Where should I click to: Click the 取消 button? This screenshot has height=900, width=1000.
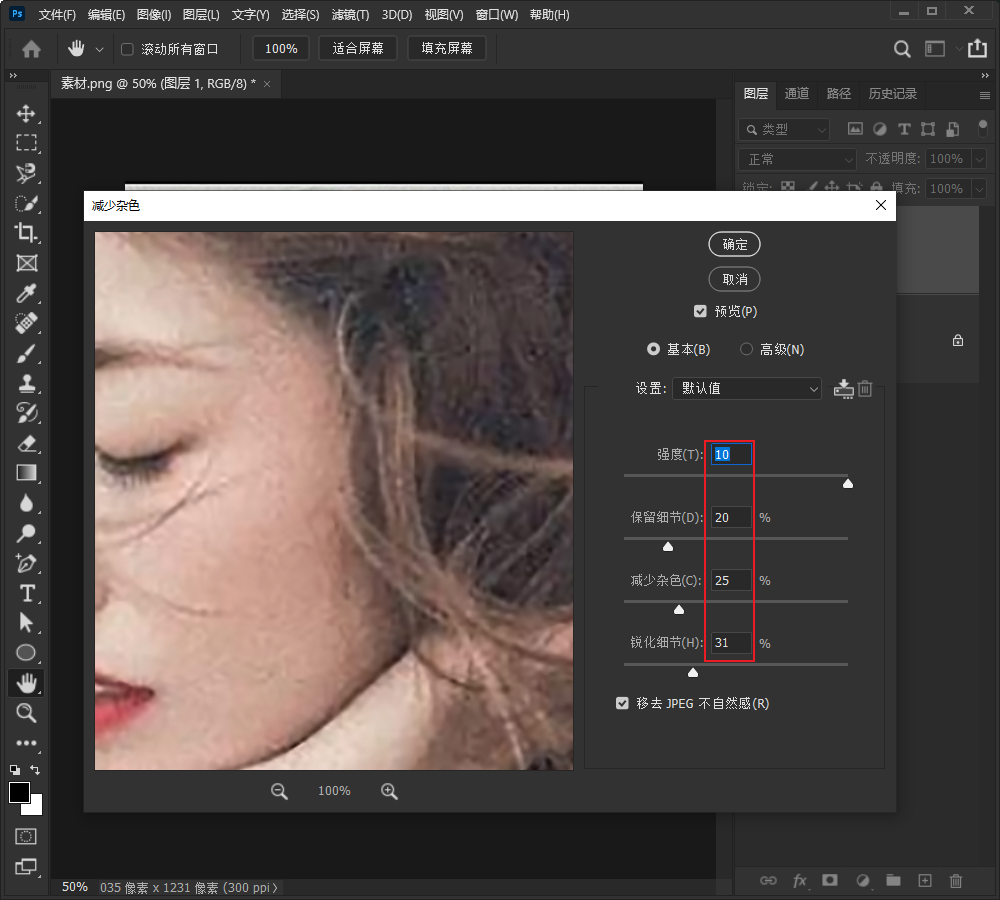(x=735, y=279)
